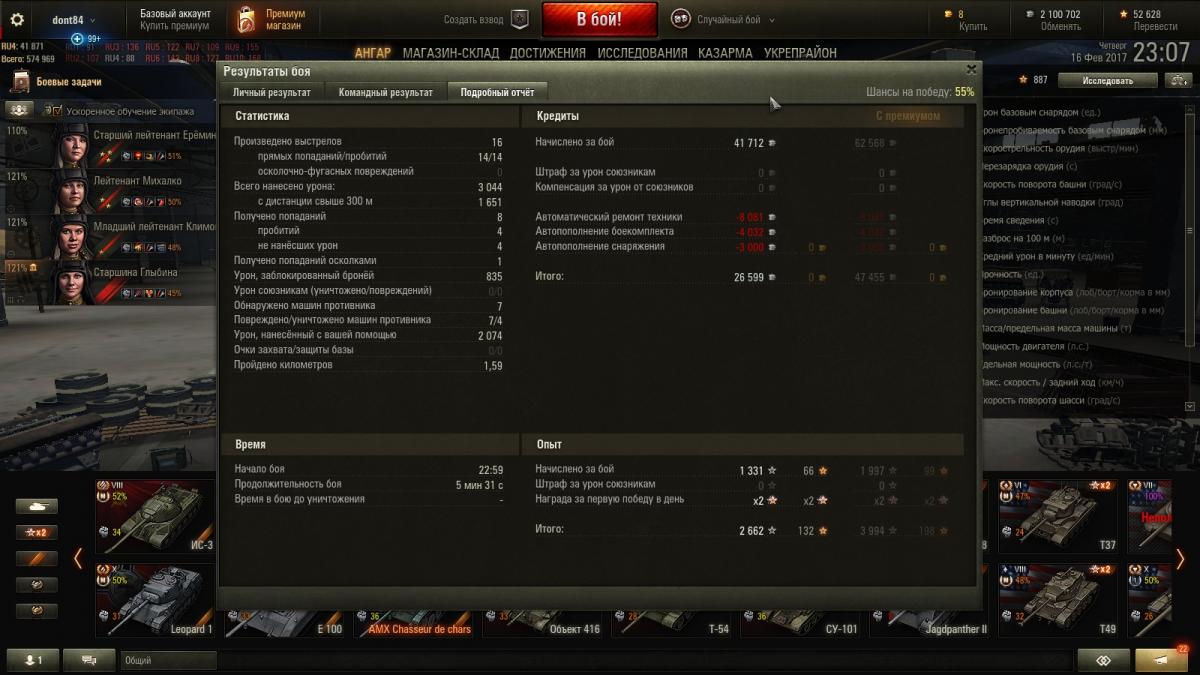Click the chat channels icon at bottom left
The image size is (1200, 675).
coord(89,660)
